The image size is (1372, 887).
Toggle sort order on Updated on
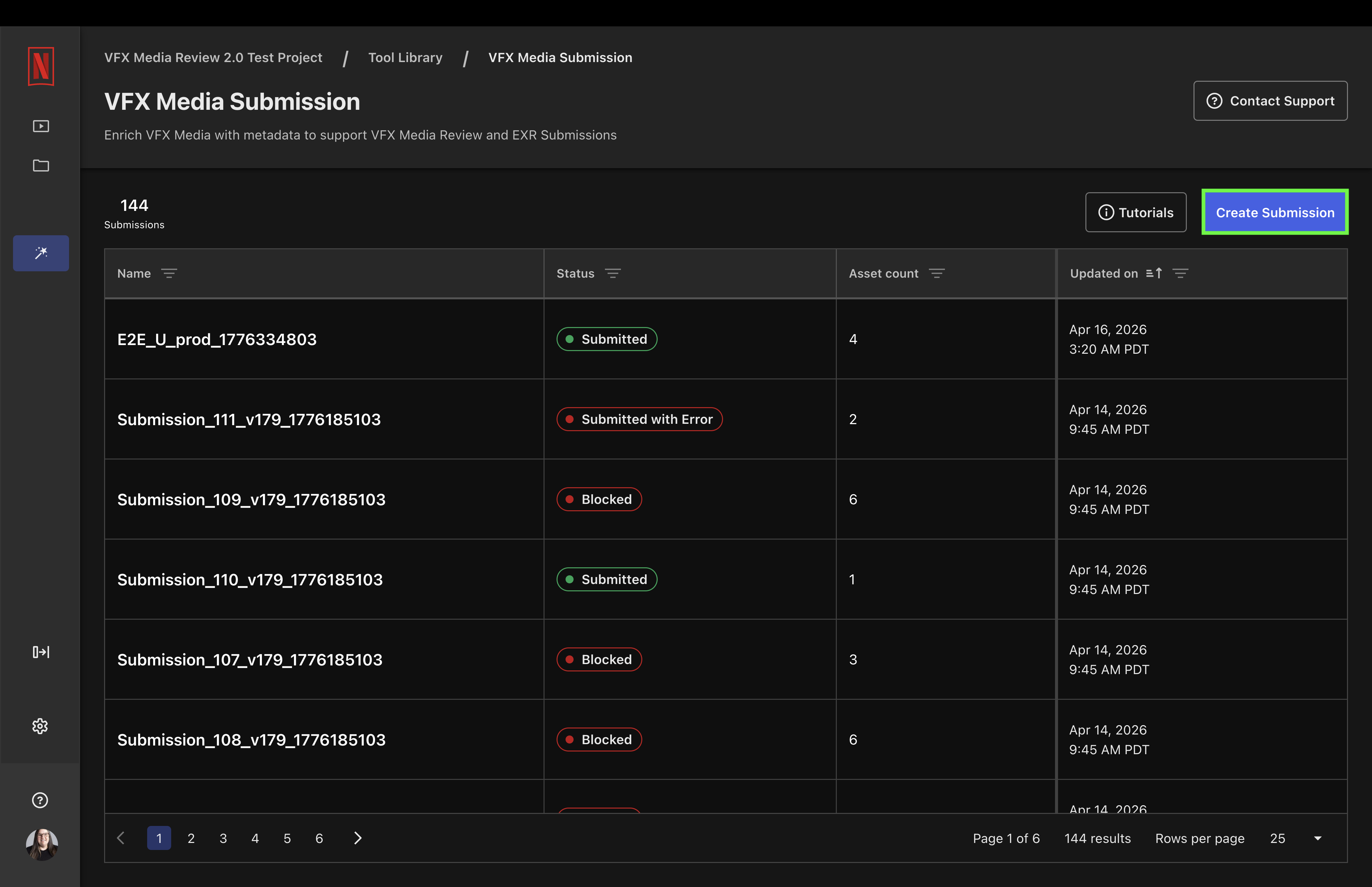[x=1154, y=274]
